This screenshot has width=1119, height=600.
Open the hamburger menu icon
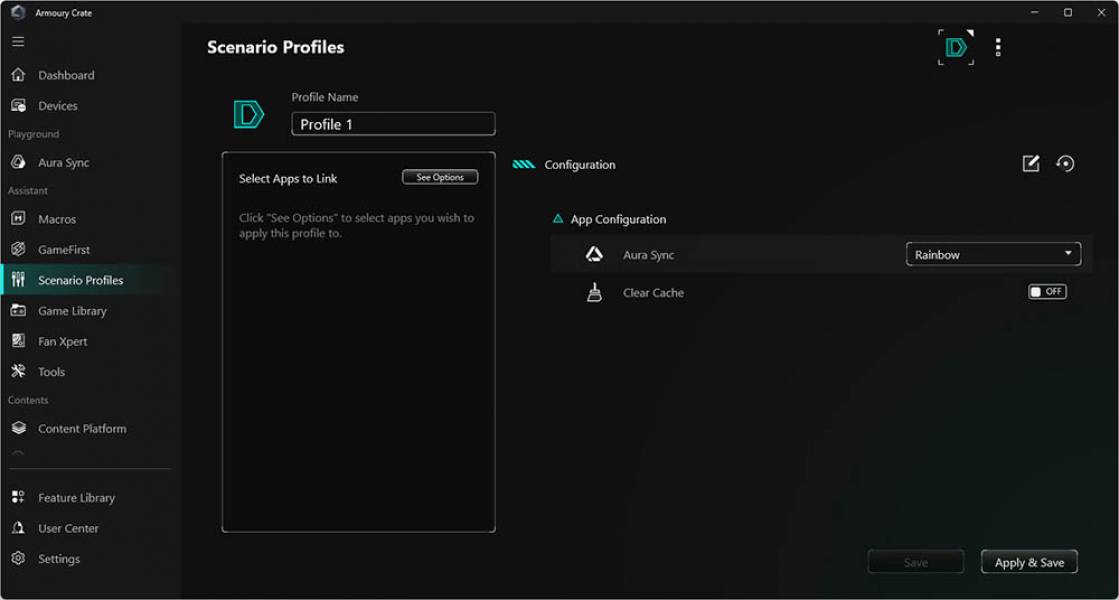(18, 42)
